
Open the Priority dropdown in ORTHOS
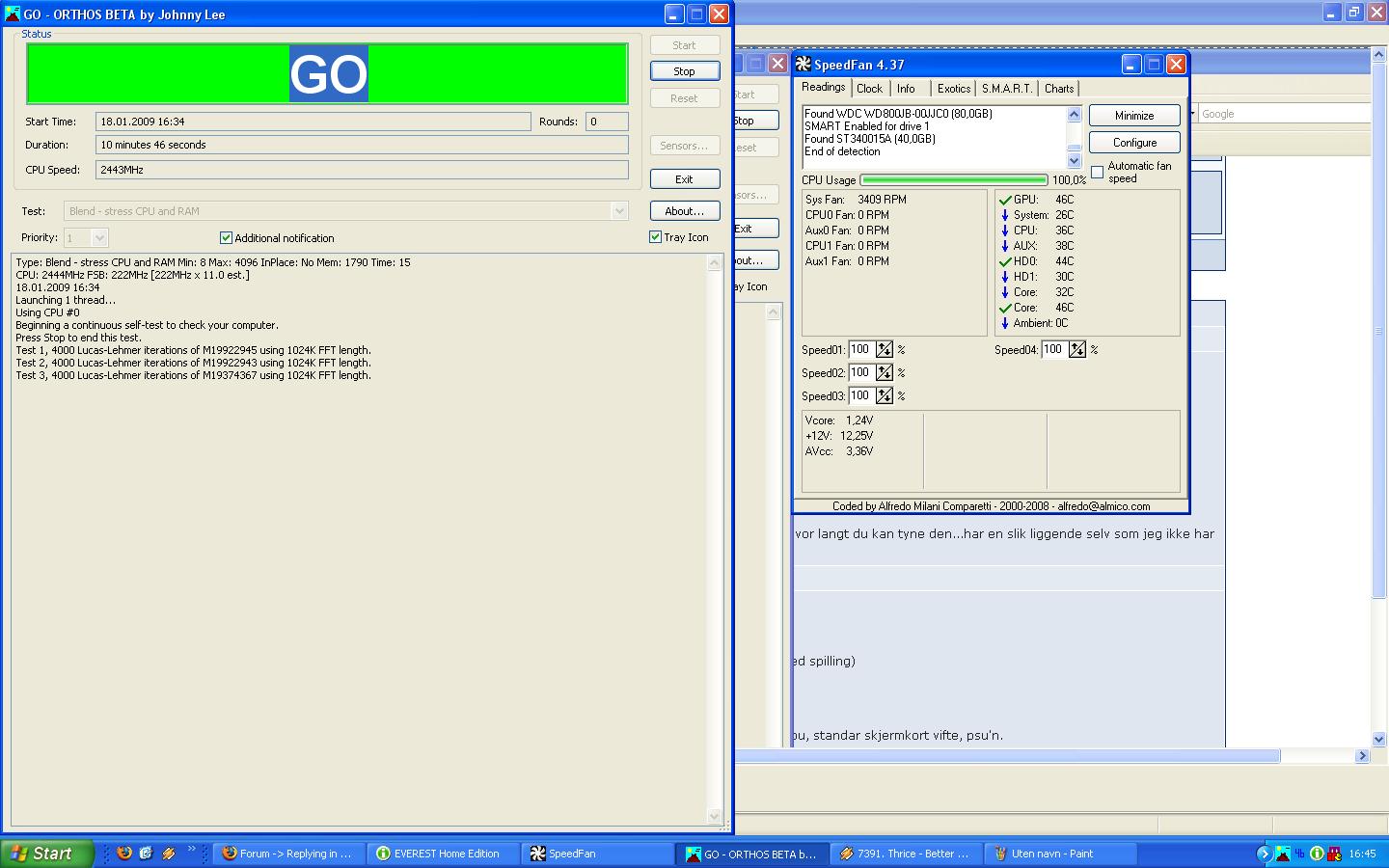coord(99,237)
